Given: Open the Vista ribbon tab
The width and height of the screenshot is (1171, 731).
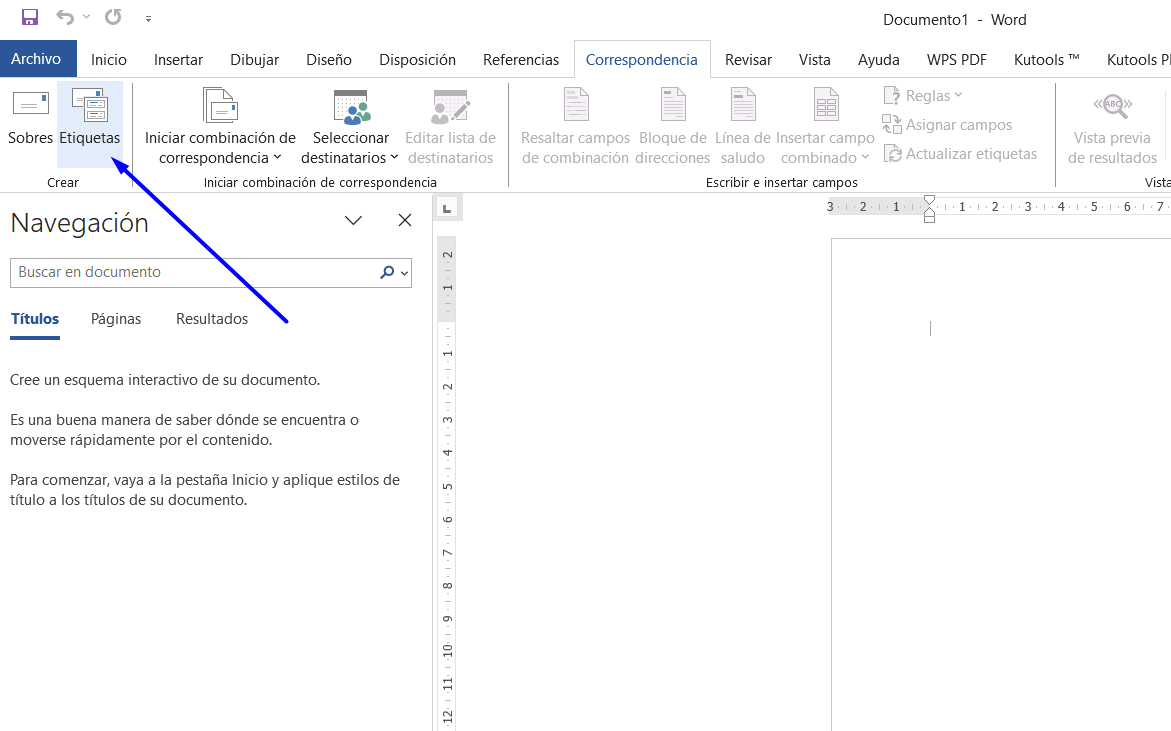Looking at the screenshot, I should click(815, 60).
